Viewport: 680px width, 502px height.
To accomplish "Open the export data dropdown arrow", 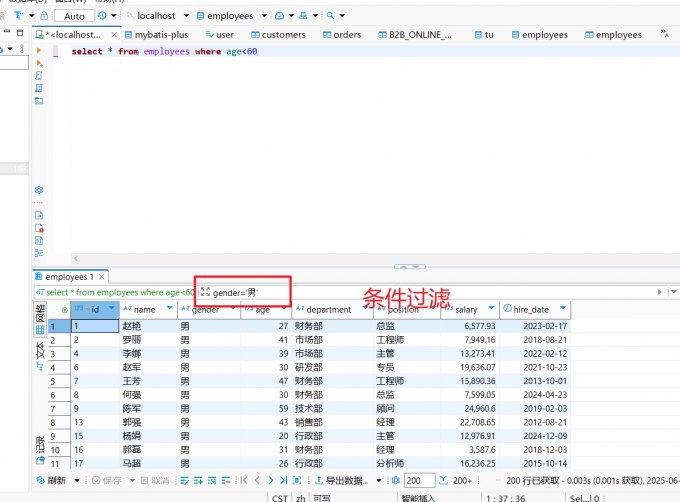I will (x=379, y=480).
